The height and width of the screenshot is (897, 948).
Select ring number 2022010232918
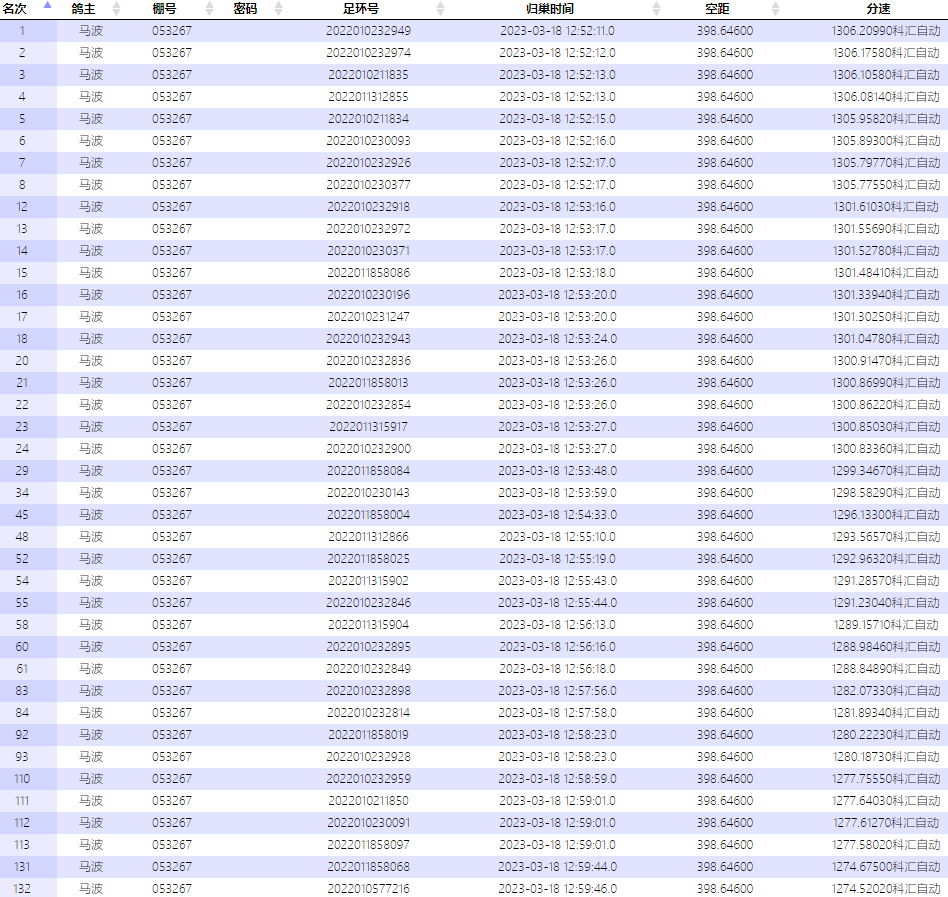[368, 207]
